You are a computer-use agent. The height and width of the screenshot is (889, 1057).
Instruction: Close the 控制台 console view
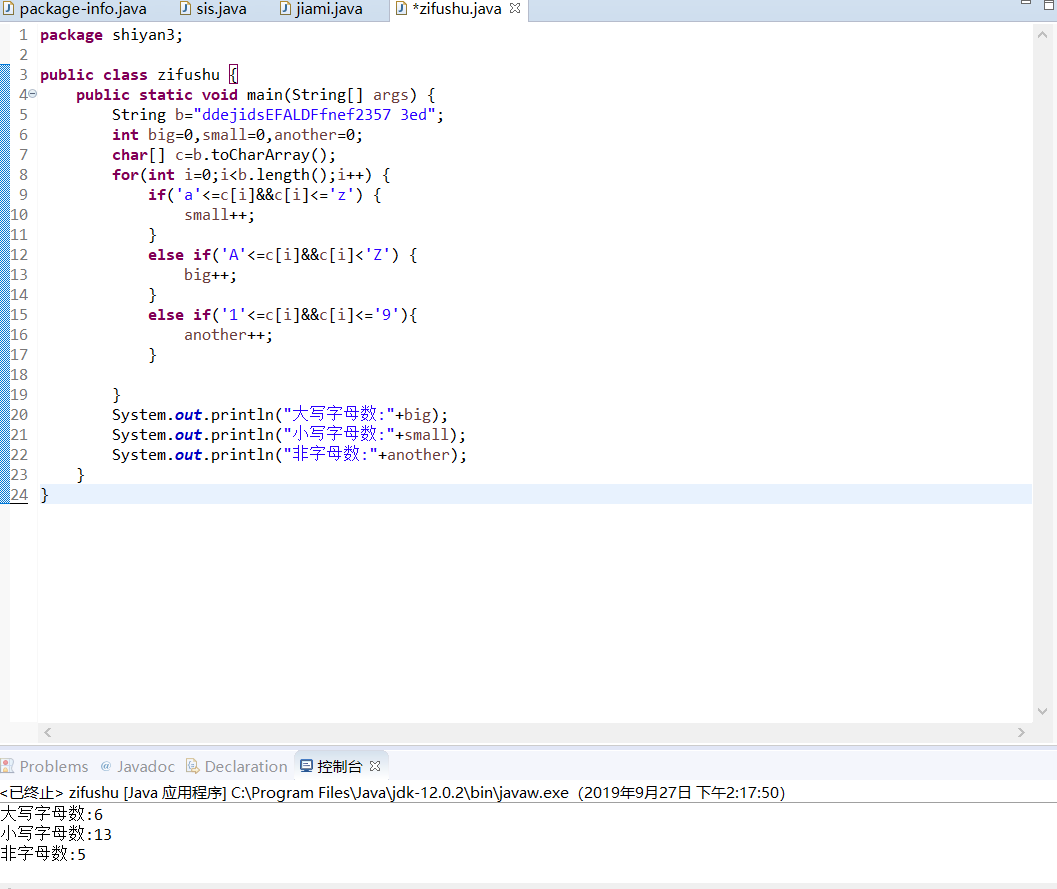(x=375, y=766)
